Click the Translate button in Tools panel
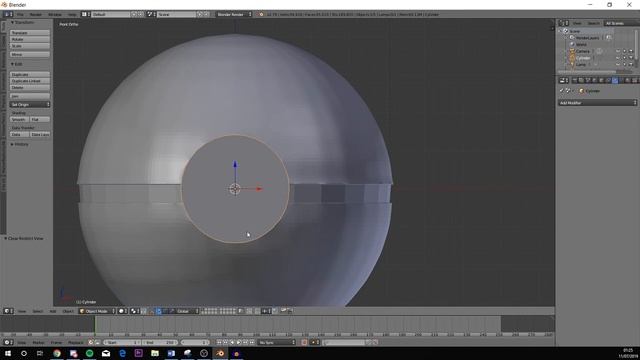Image resolution: width=640 pixels, height=360 pixels. tap(30, 33)
